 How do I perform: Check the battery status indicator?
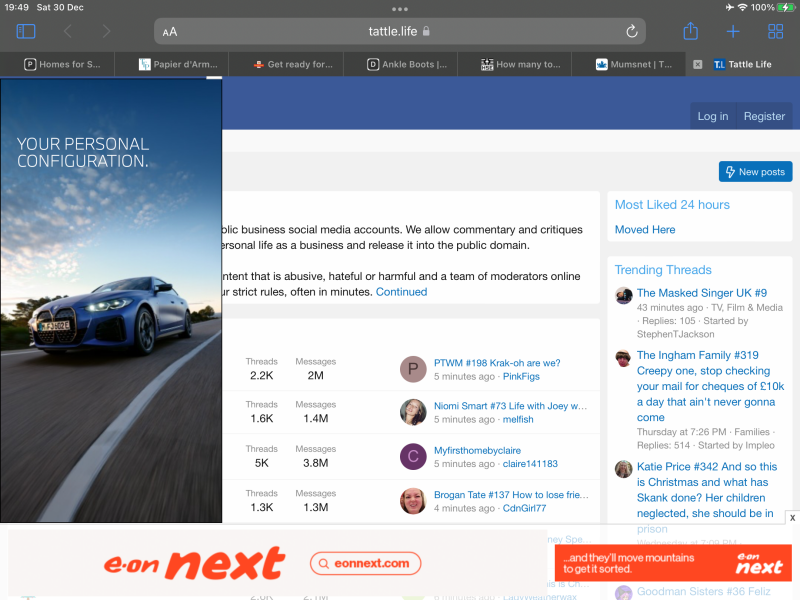click(786, 7)
